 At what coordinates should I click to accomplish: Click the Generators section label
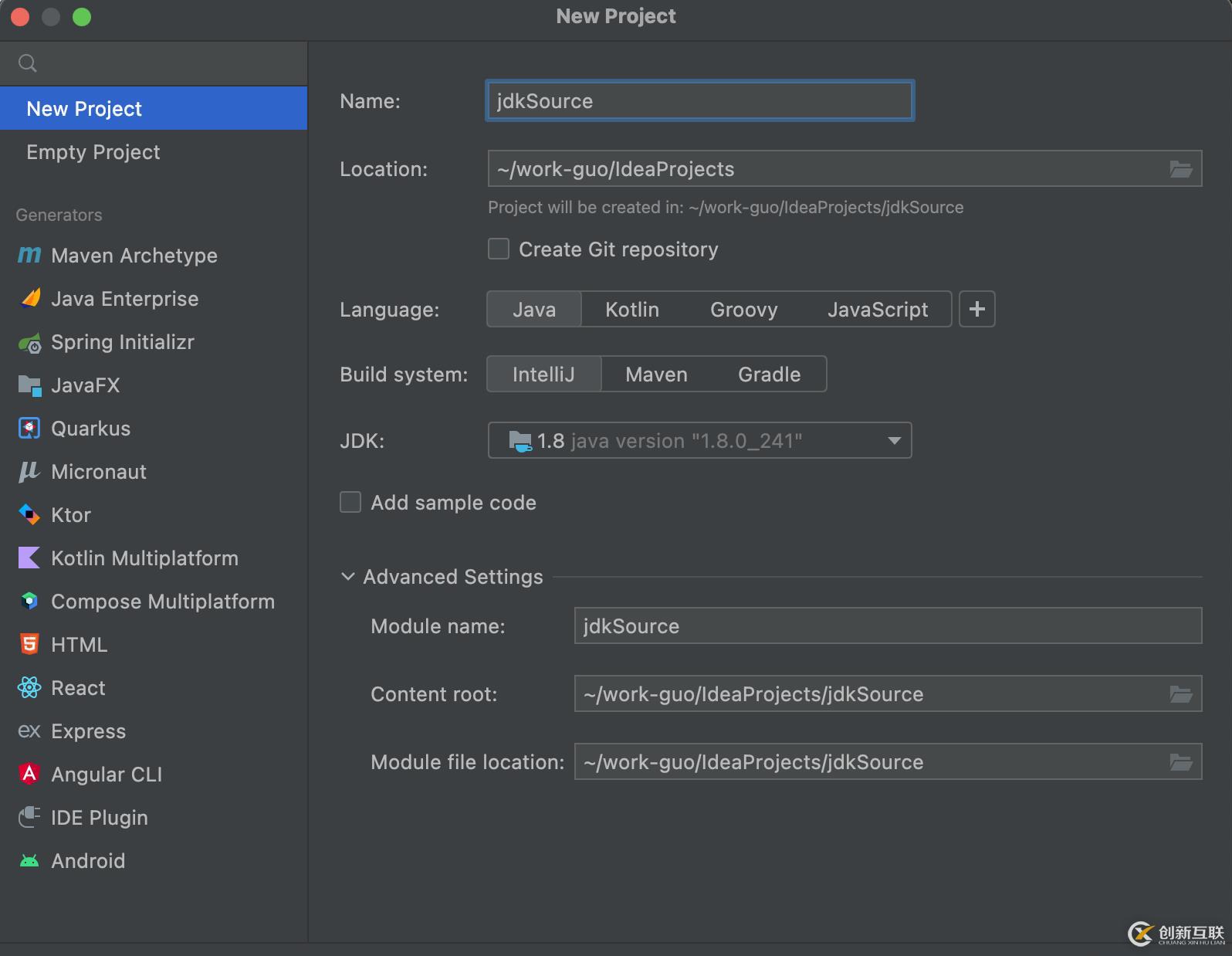click(x=59, y=215)
